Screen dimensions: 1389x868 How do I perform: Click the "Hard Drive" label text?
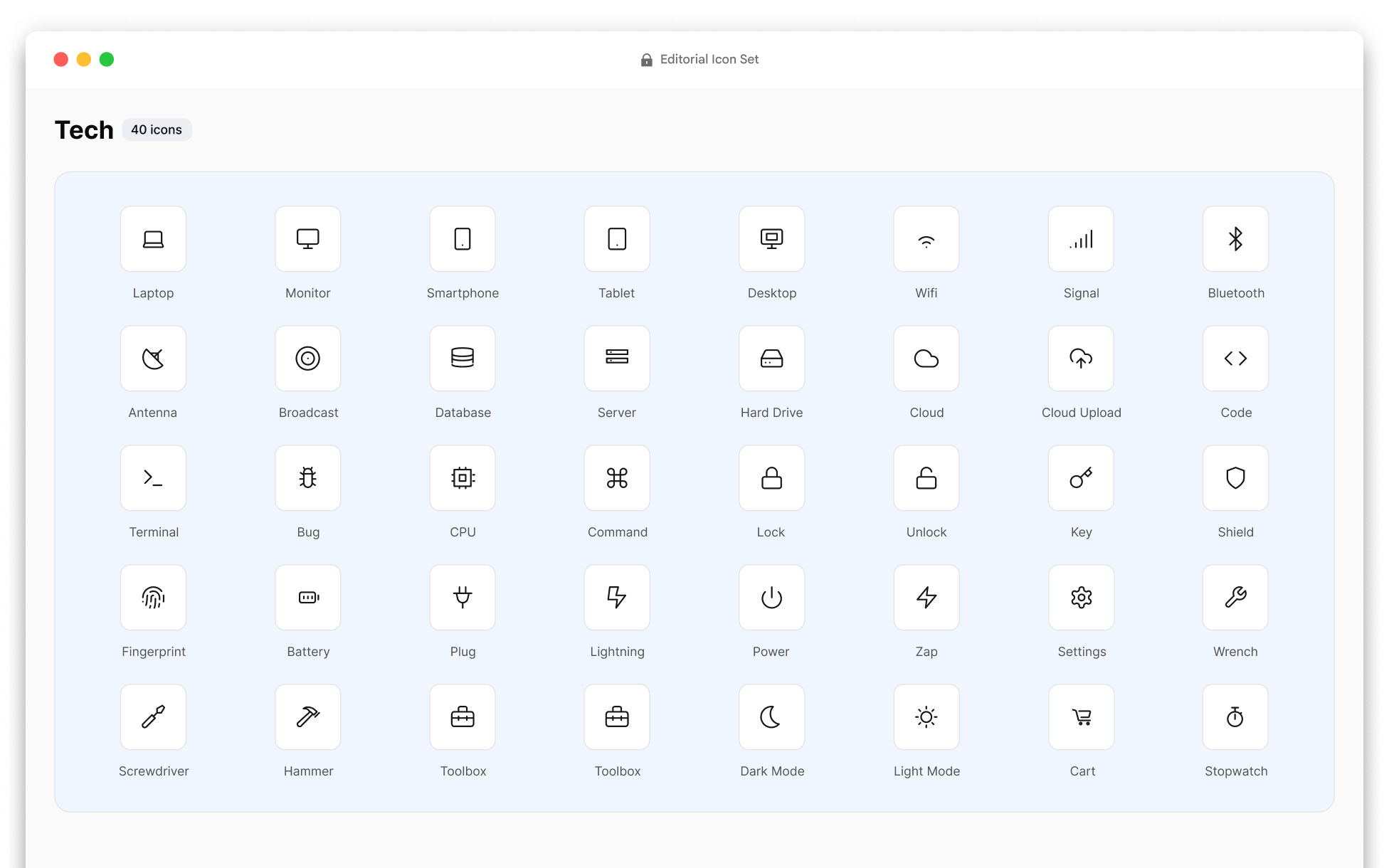click(x=771, y=413)
